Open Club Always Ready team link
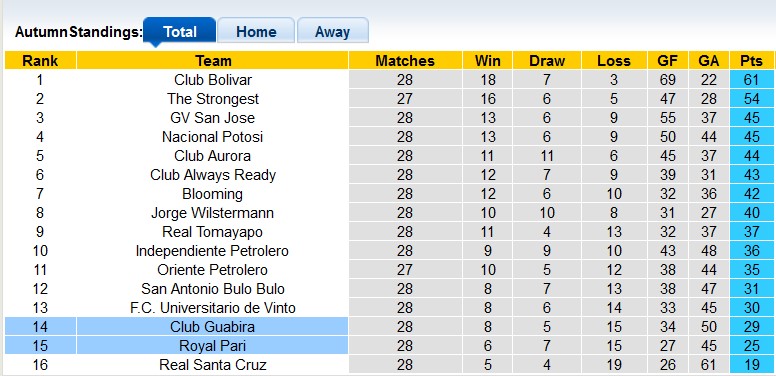Viewport: 776px width, 376px height. click(x=213, y=175)
